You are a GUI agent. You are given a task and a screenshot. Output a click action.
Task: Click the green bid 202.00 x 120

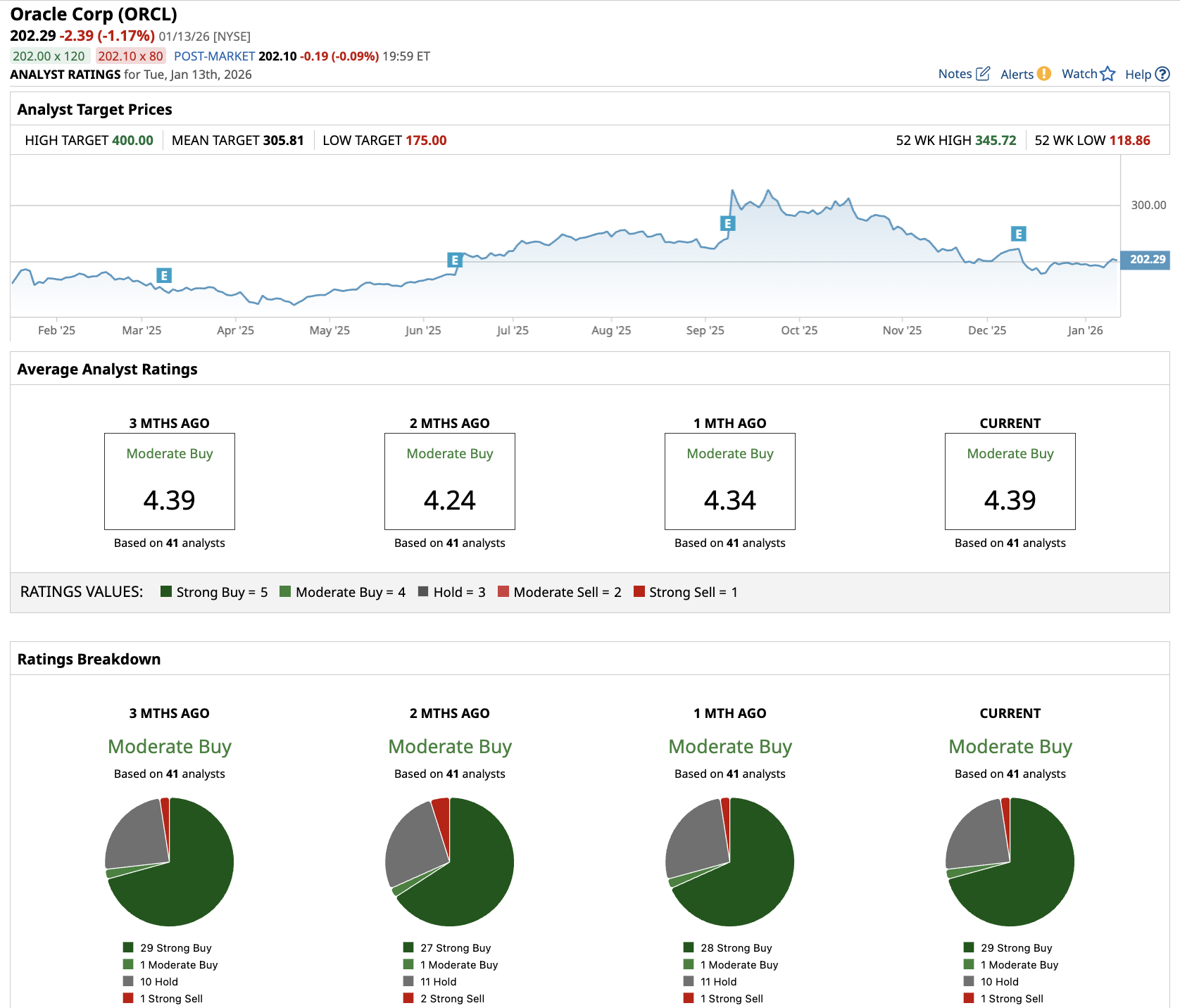pos(49,56)
